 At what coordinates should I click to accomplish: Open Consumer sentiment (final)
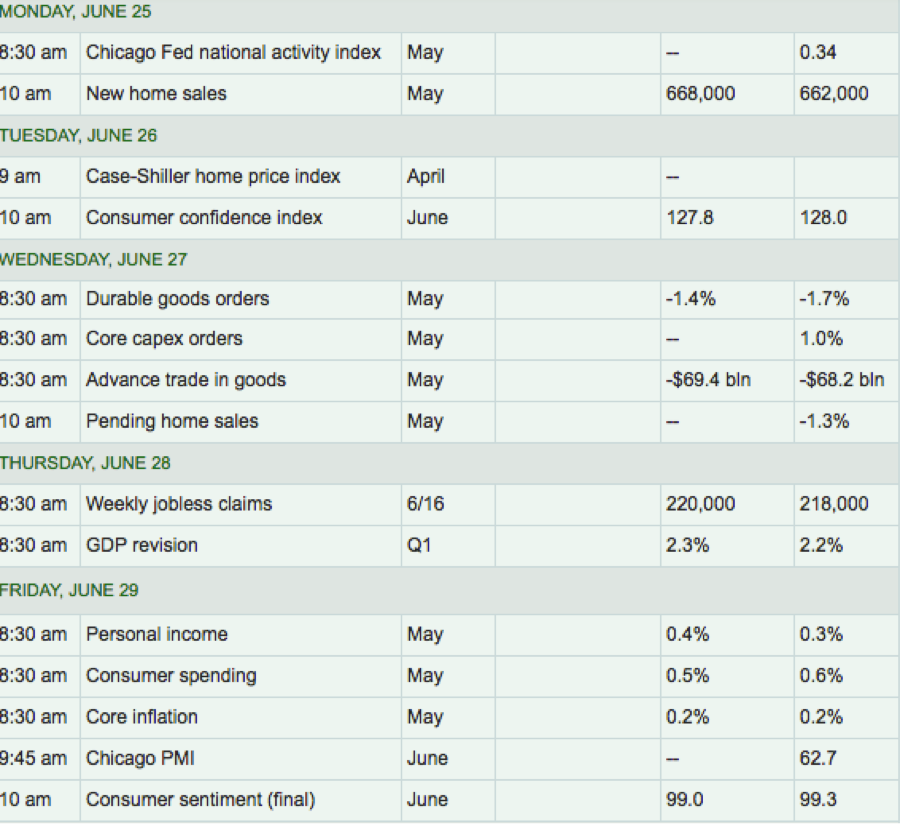point(200,800)
